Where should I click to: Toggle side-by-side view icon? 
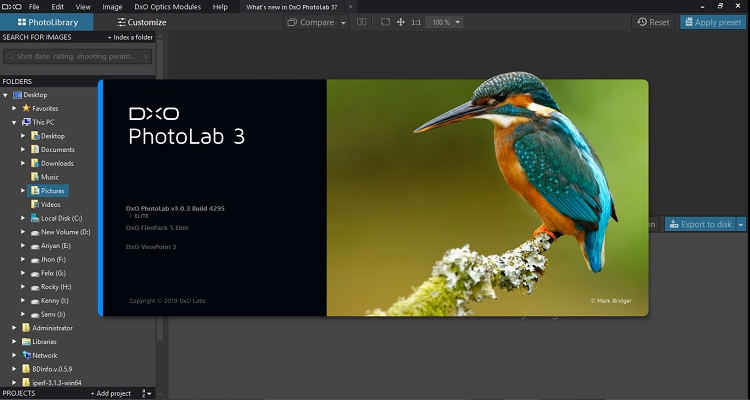362,22
